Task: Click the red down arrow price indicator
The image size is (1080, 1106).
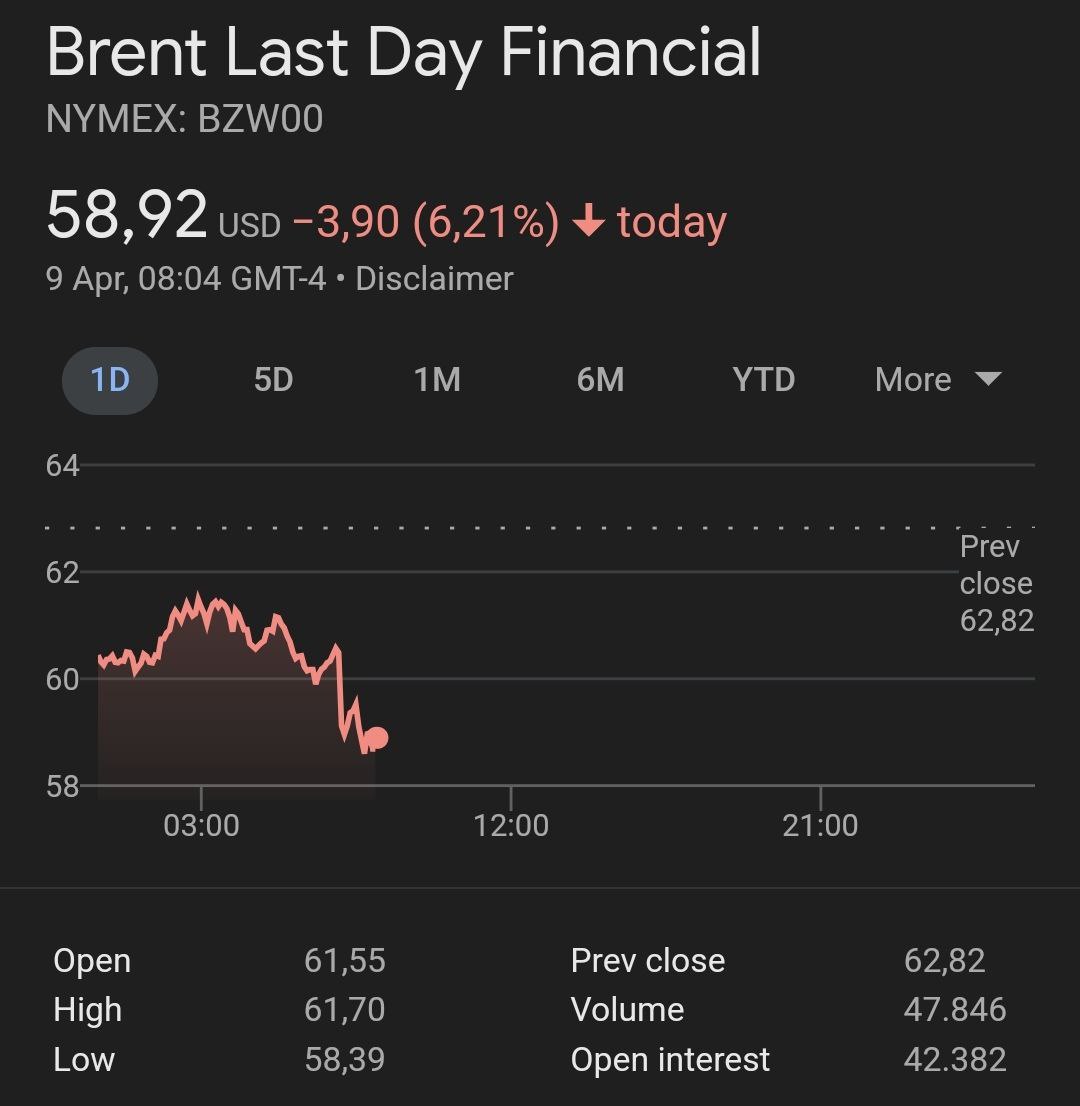Action: point(589,222)
